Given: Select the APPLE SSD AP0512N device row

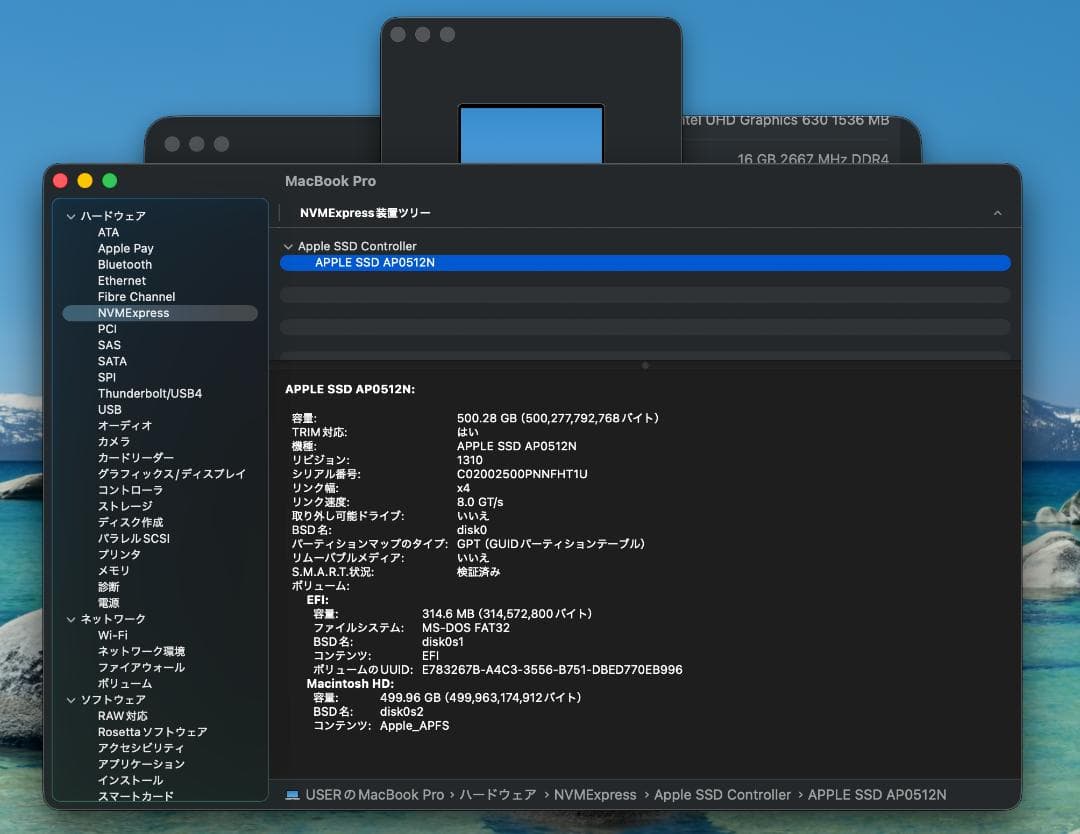Looking at the screenshot, I should [645, 263].
